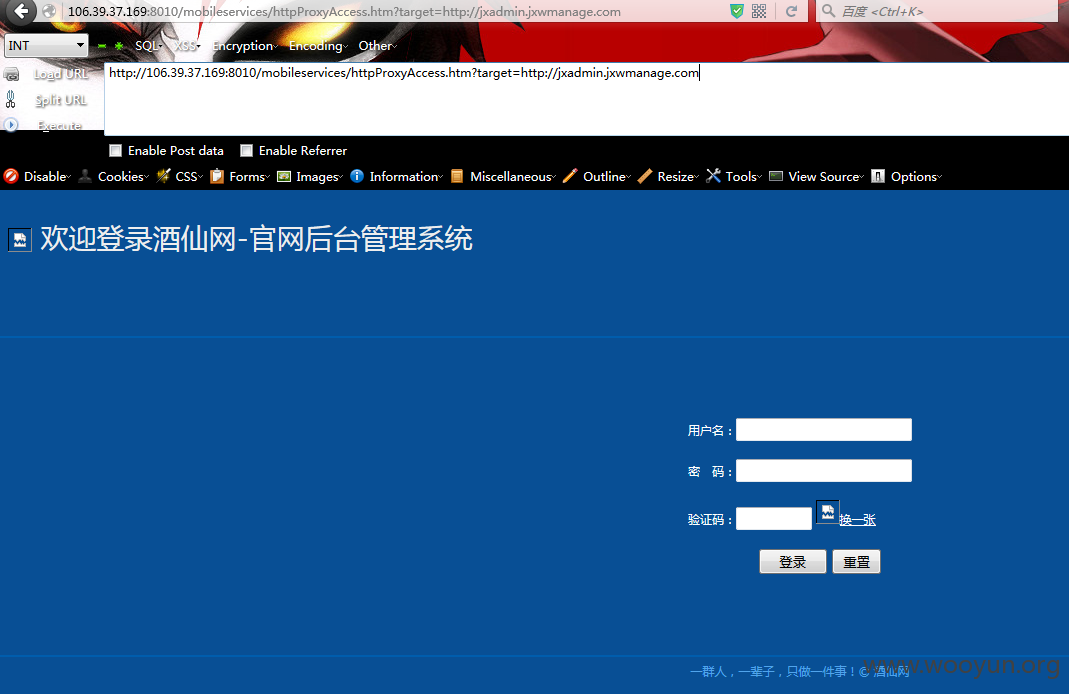Click the HackBar green asterisk icon
This screenshot has width=1069, height=694.
(x=119, y=46)
